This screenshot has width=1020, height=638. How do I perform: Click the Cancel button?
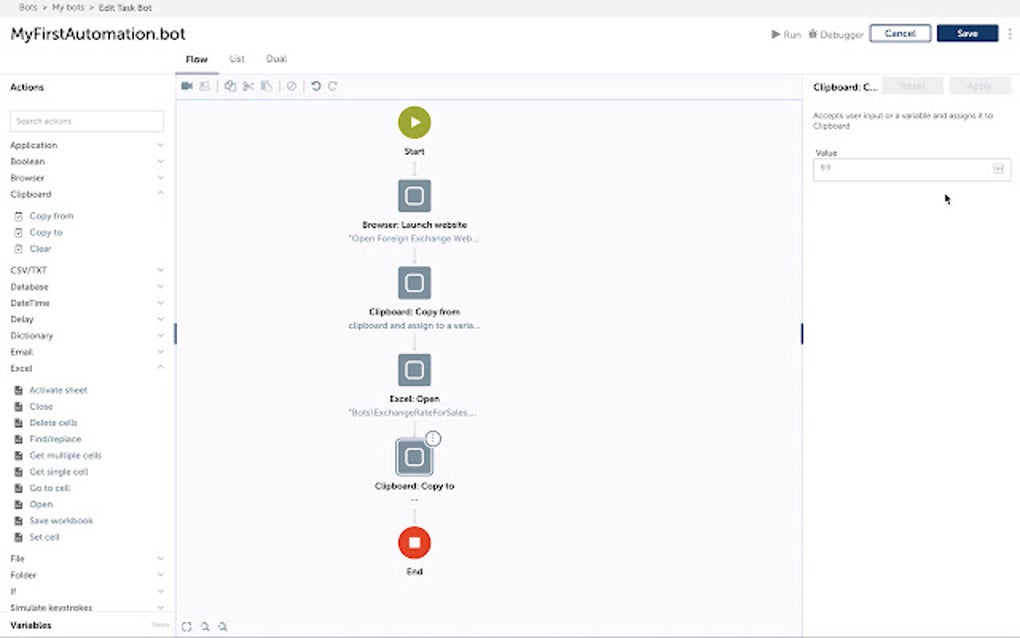tap(899, 32)
